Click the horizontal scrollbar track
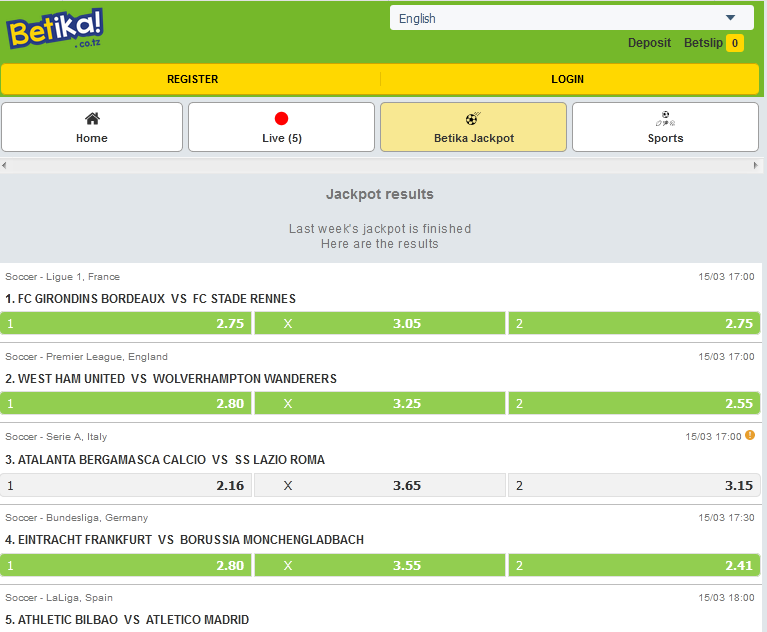This screenshot has width=767, height=632. click(380, 165)
